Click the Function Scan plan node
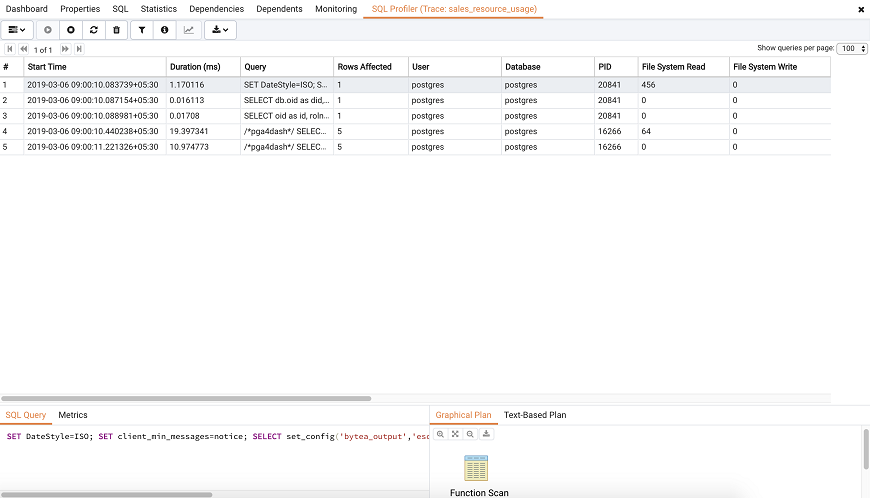Viewport: 870px width, 498px height. [476, 469]
